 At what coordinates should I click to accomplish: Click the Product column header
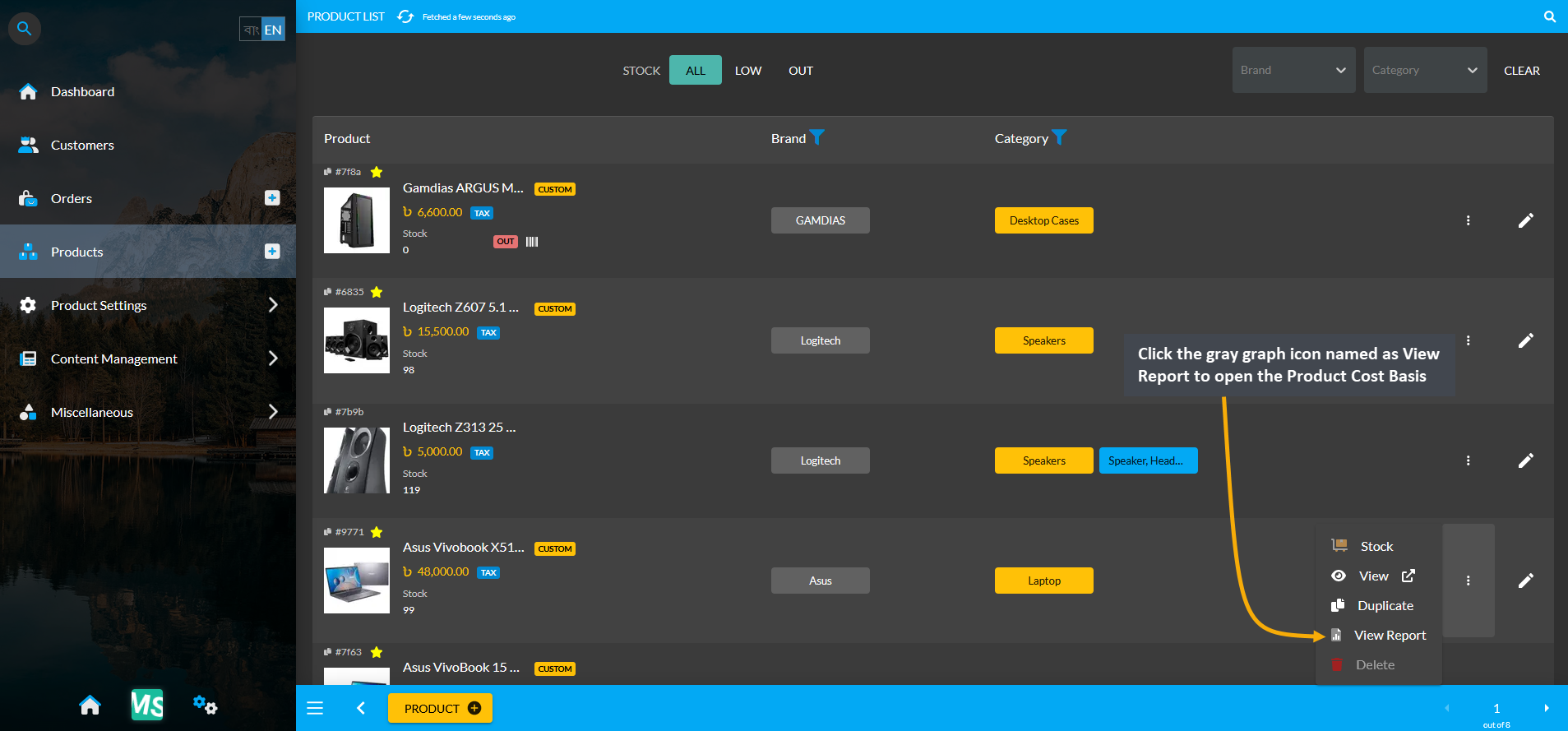tap(347, 138)
